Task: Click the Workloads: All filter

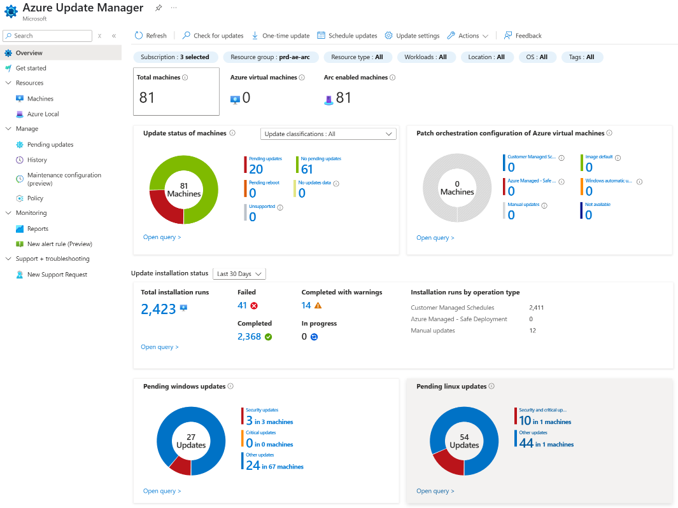Action: coord(425,57)
